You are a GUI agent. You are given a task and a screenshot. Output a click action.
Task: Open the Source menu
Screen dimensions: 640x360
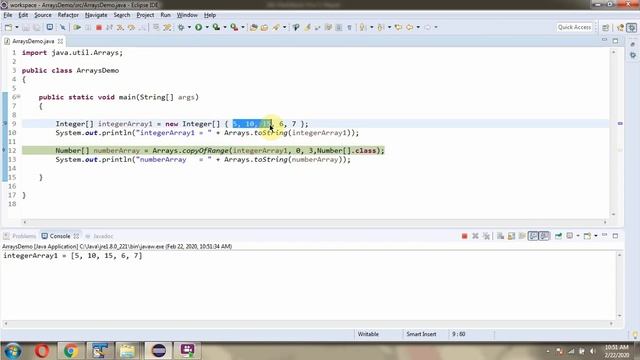click(43, 15)
